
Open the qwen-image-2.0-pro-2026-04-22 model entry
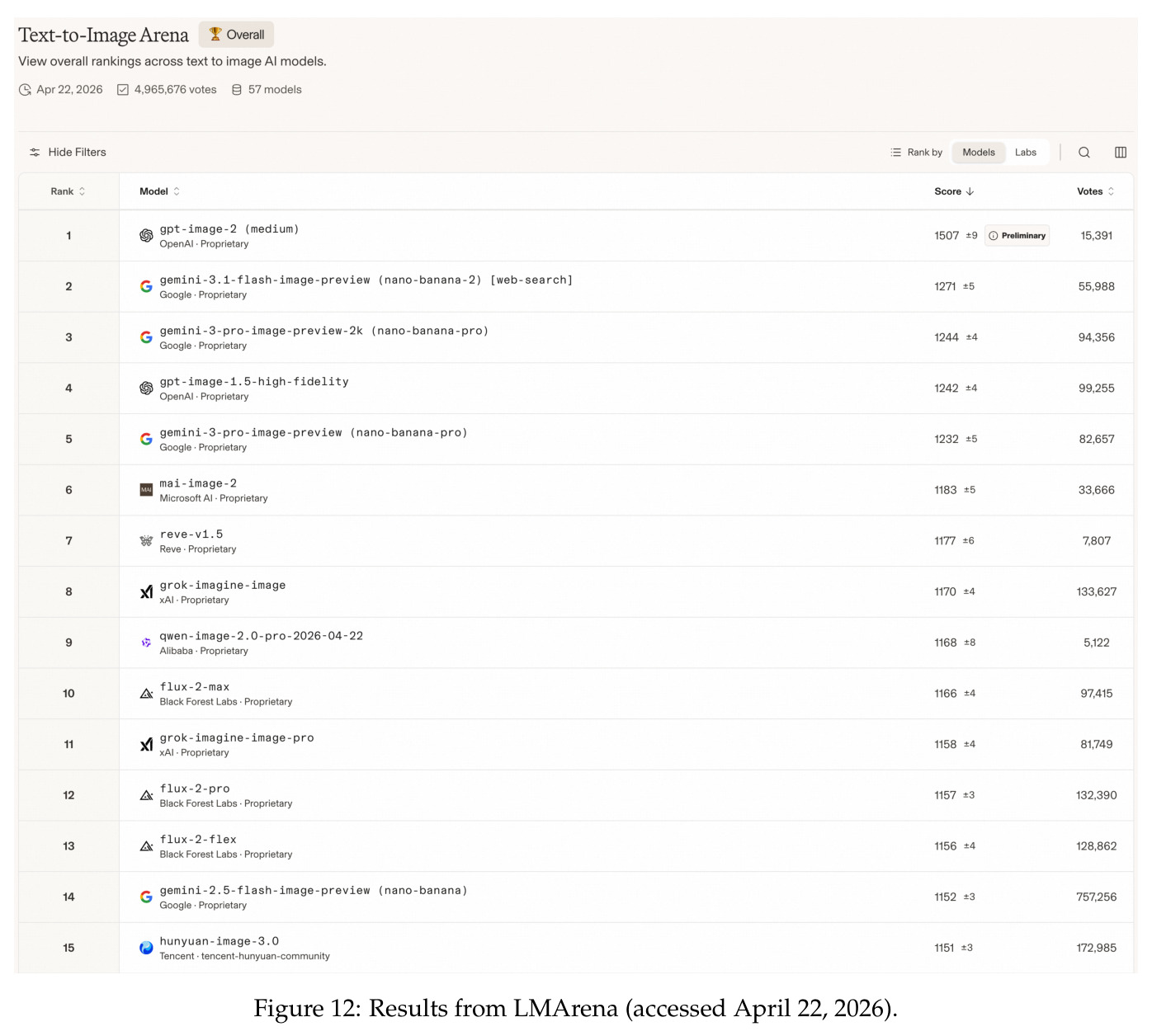(261, 636)
